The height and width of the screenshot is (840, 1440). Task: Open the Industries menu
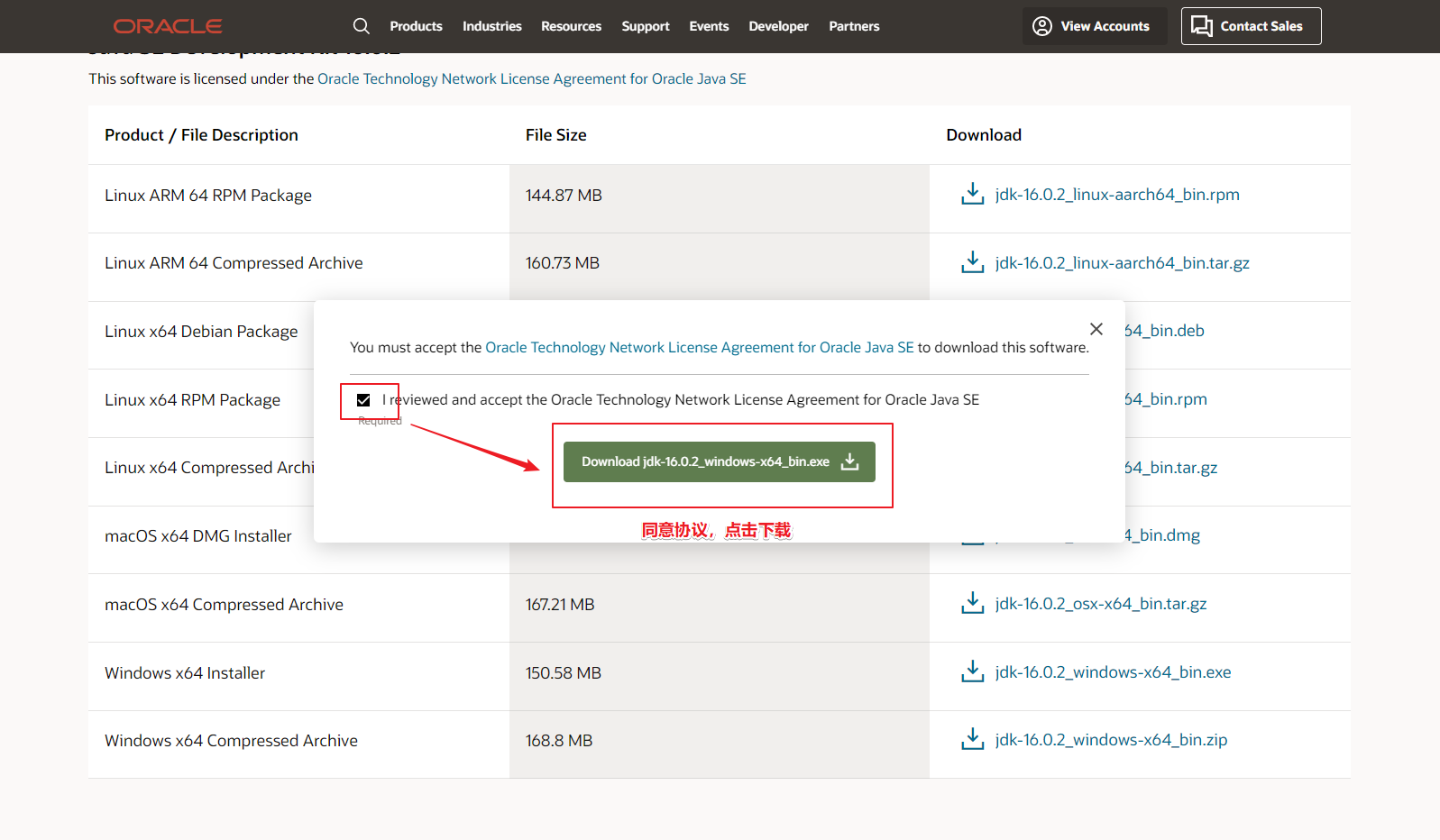click(492, 26)
